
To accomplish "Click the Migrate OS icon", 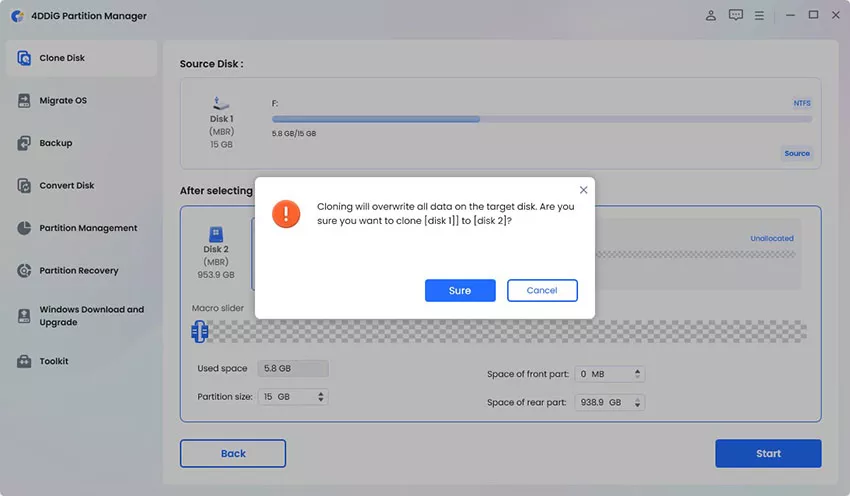I will [x=24, y=100].
